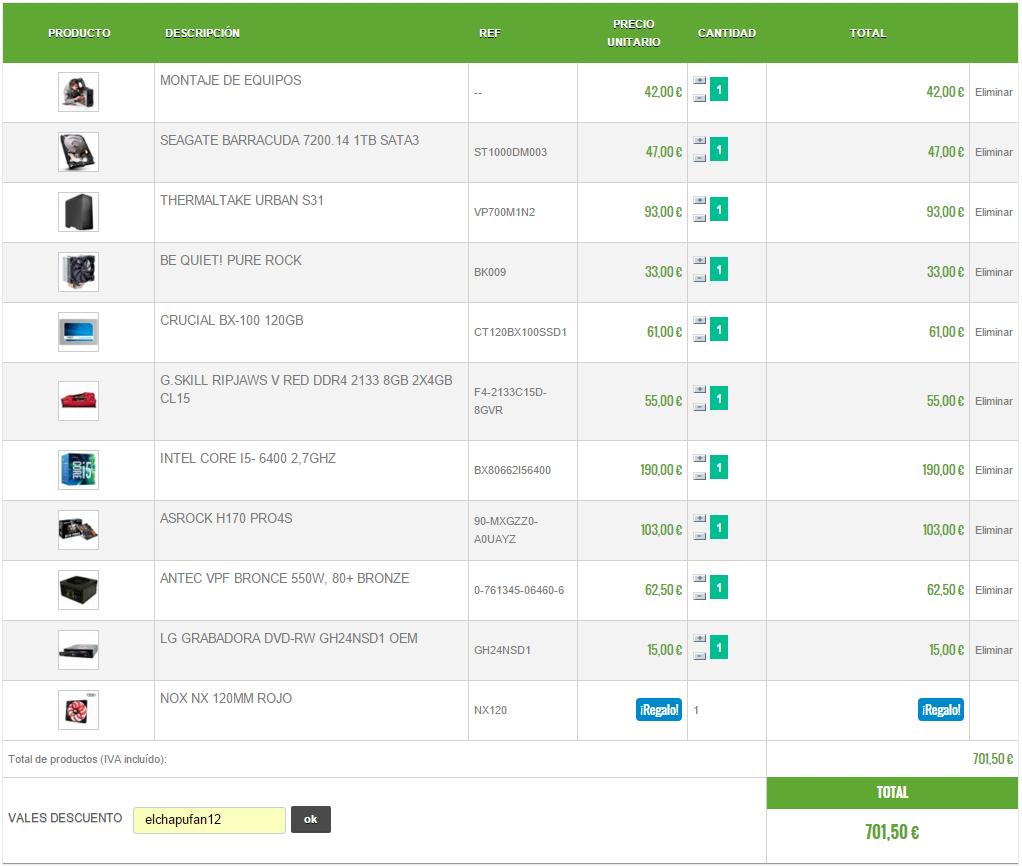Select reference ST1000DM003 text
Image resolution: width=1022 pixels, height=866 pixels.
tap(510, 152)
